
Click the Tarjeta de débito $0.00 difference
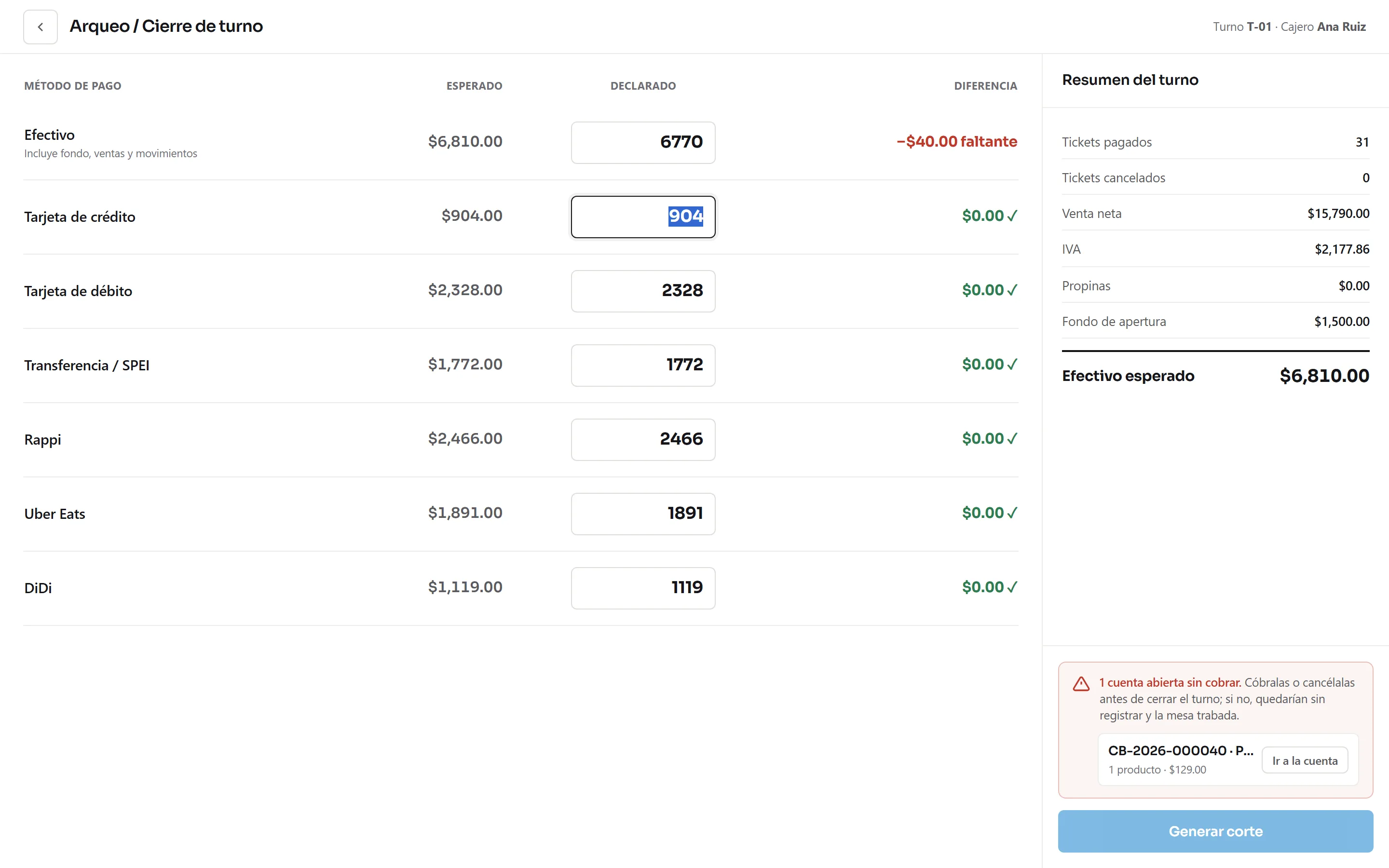[x=990, y=290]
